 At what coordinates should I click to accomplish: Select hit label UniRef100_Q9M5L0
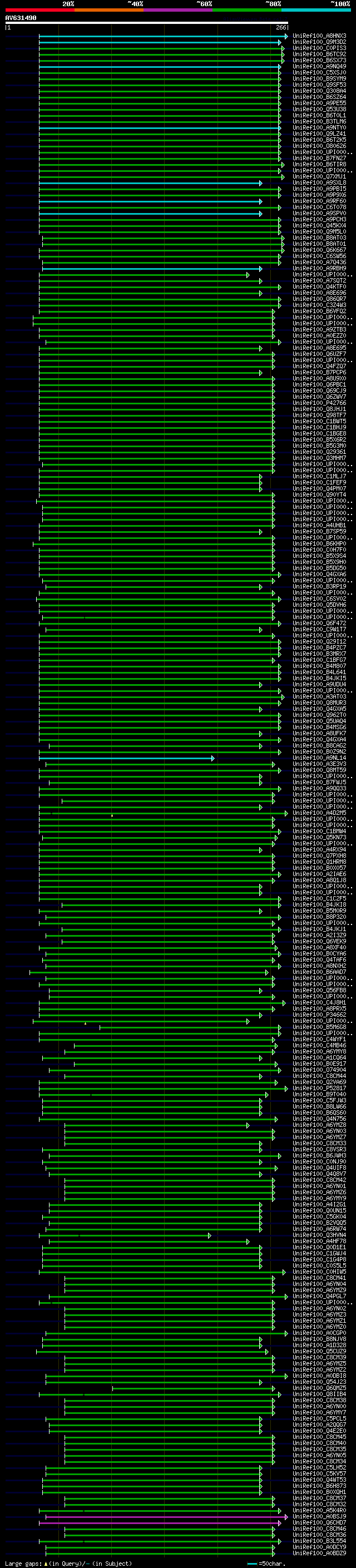tap(319, 231)
